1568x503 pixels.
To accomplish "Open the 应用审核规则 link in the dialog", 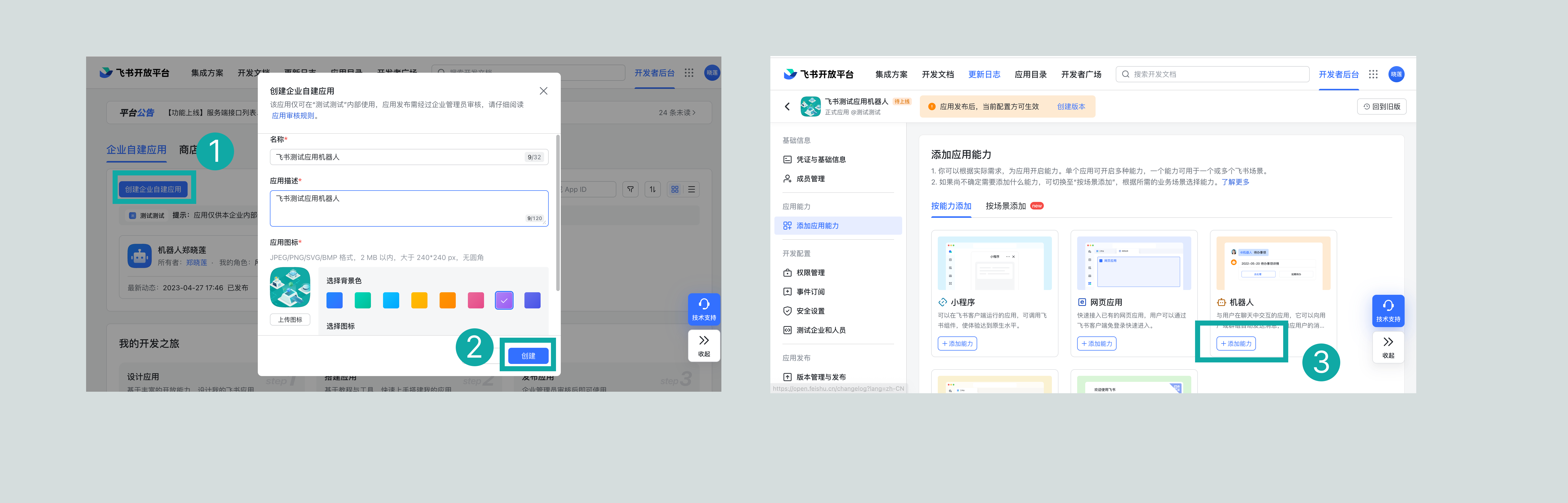I will pos(293,116).
